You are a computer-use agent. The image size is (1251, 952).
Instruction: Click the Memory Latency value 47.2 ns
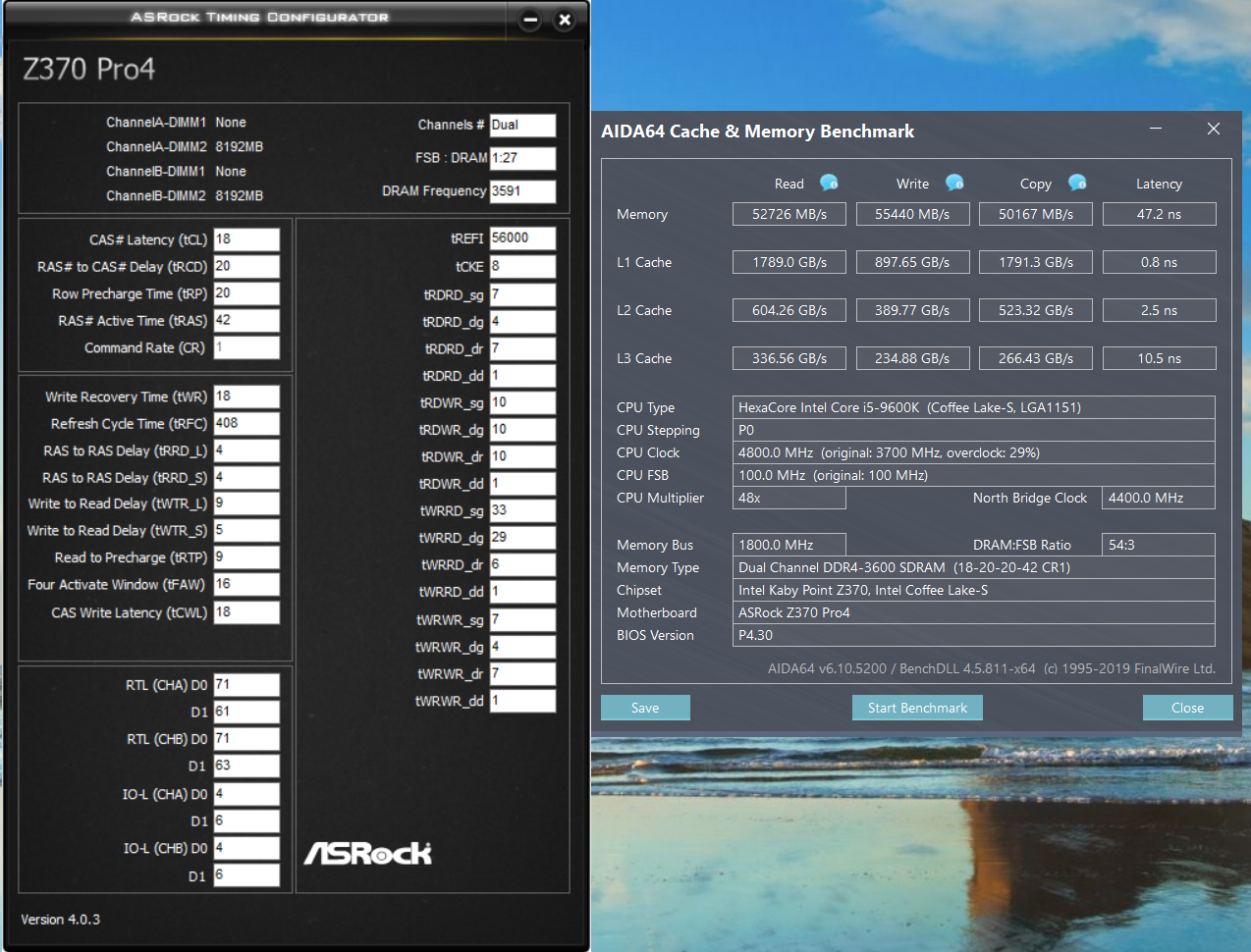coord(1160,214)
